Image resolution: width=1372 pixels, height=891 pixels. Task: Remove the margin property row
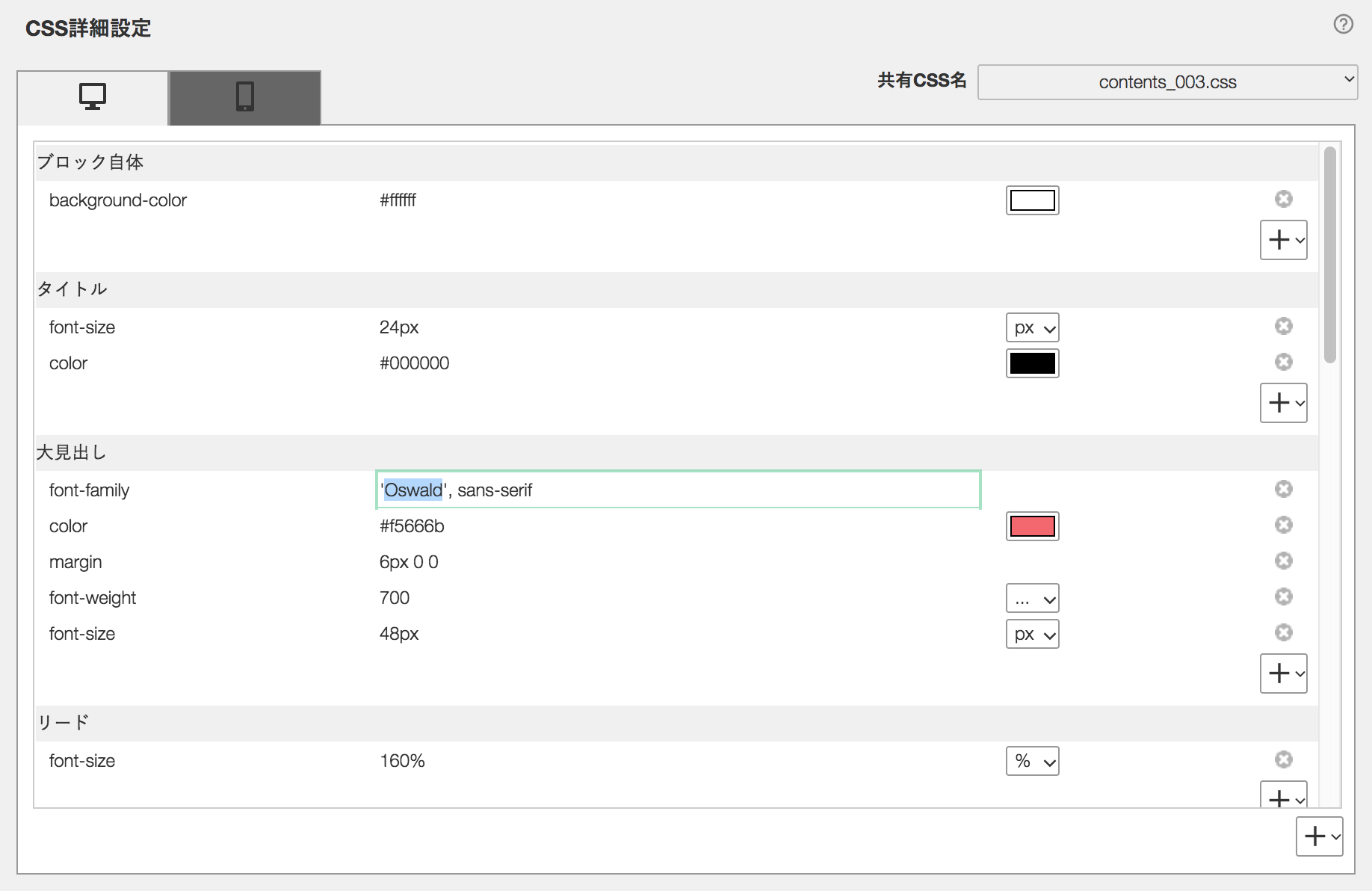click(1283, 561)
